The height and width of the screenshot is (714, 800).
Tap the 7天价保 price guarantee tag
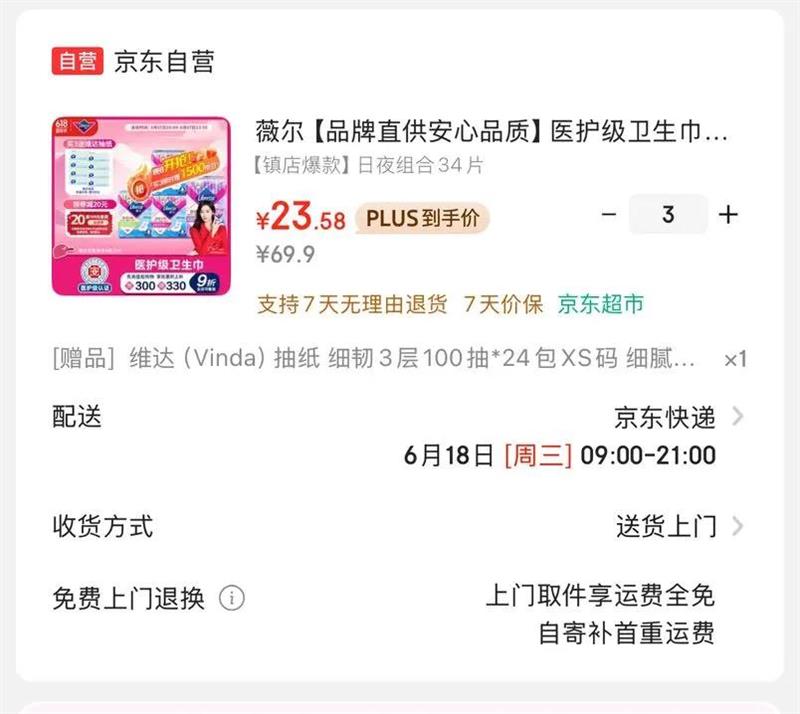503,304
